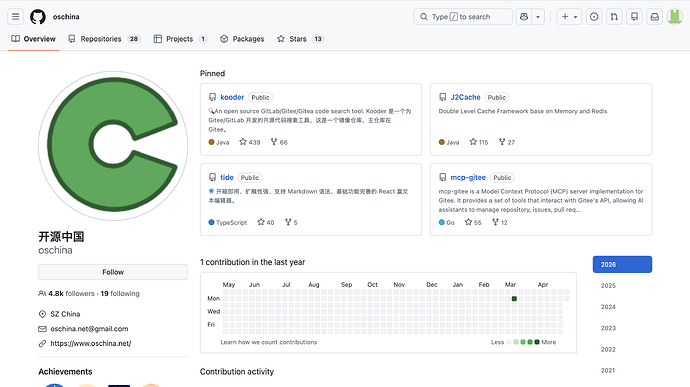This screenshot has width=690, height=387.
Task: Open the notifications inbox icon
Action: (654, 17)
